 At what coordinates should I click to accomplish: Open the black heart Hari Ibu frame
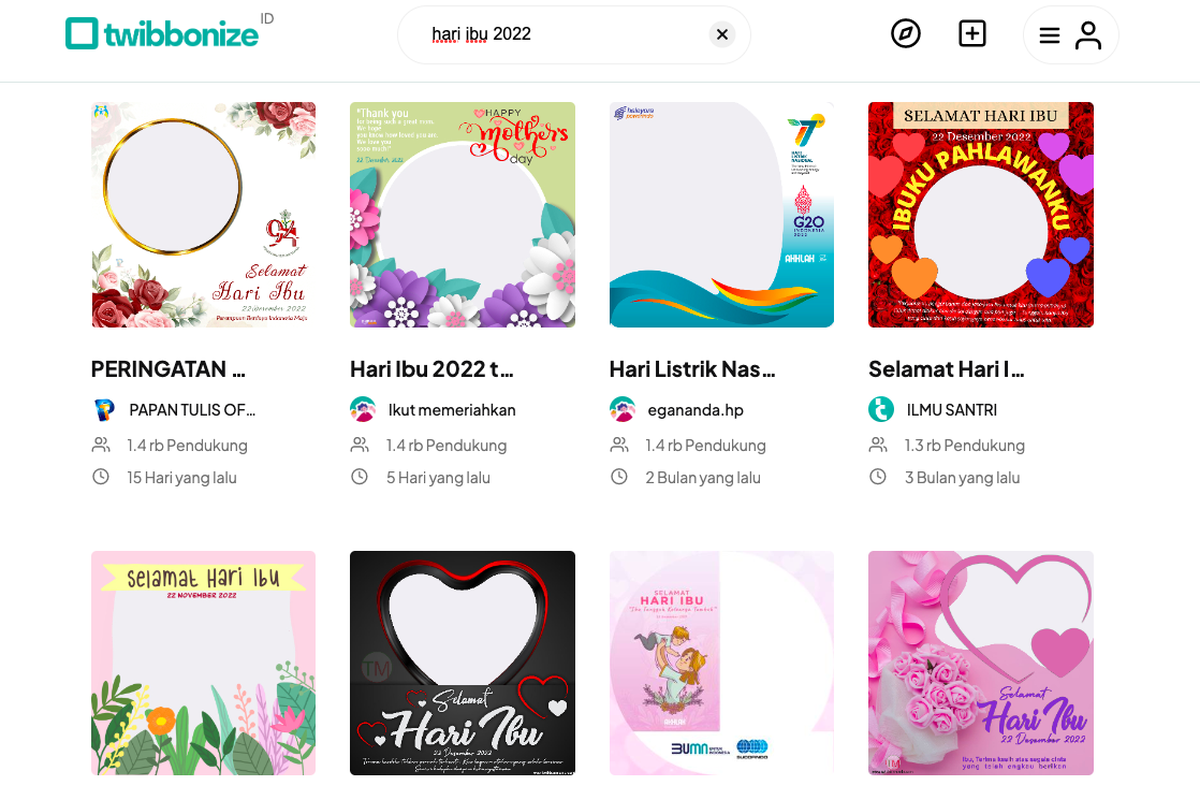462,663
